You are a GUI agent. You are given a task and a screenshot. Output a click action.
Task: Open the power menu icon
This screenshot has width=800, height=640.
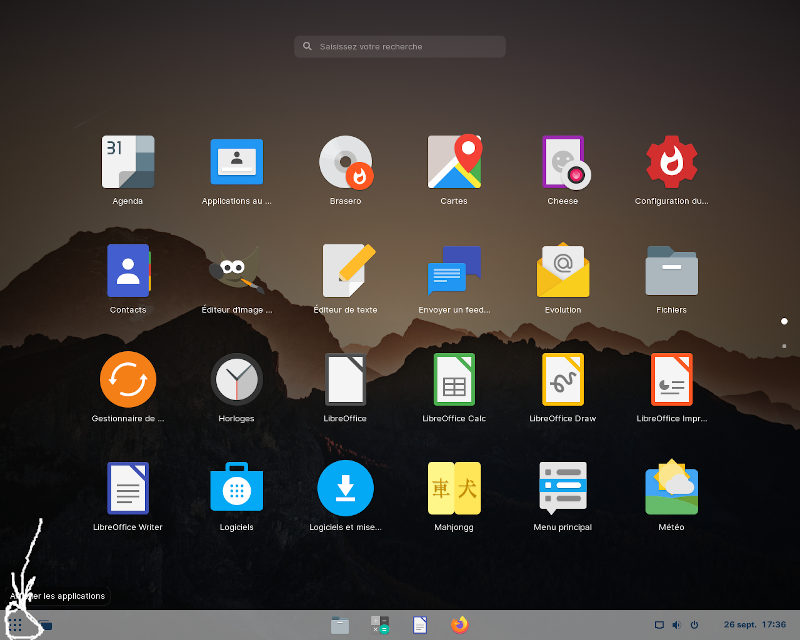click(694, 625)
